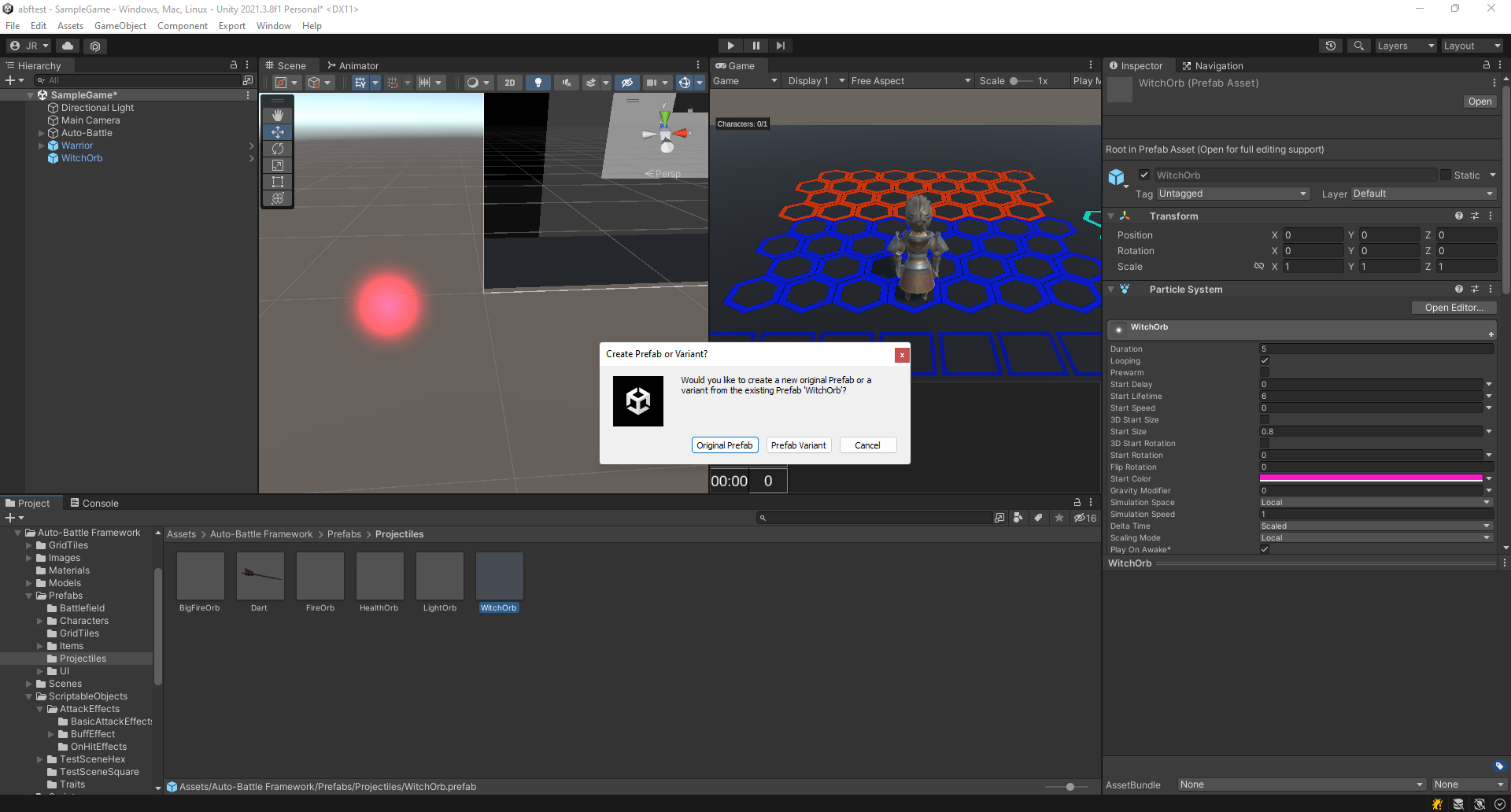This screenshot has width=1511, height=812.
Task: Open the JR account dropdown
Action: pyautogui.click(x=29, y=46)
